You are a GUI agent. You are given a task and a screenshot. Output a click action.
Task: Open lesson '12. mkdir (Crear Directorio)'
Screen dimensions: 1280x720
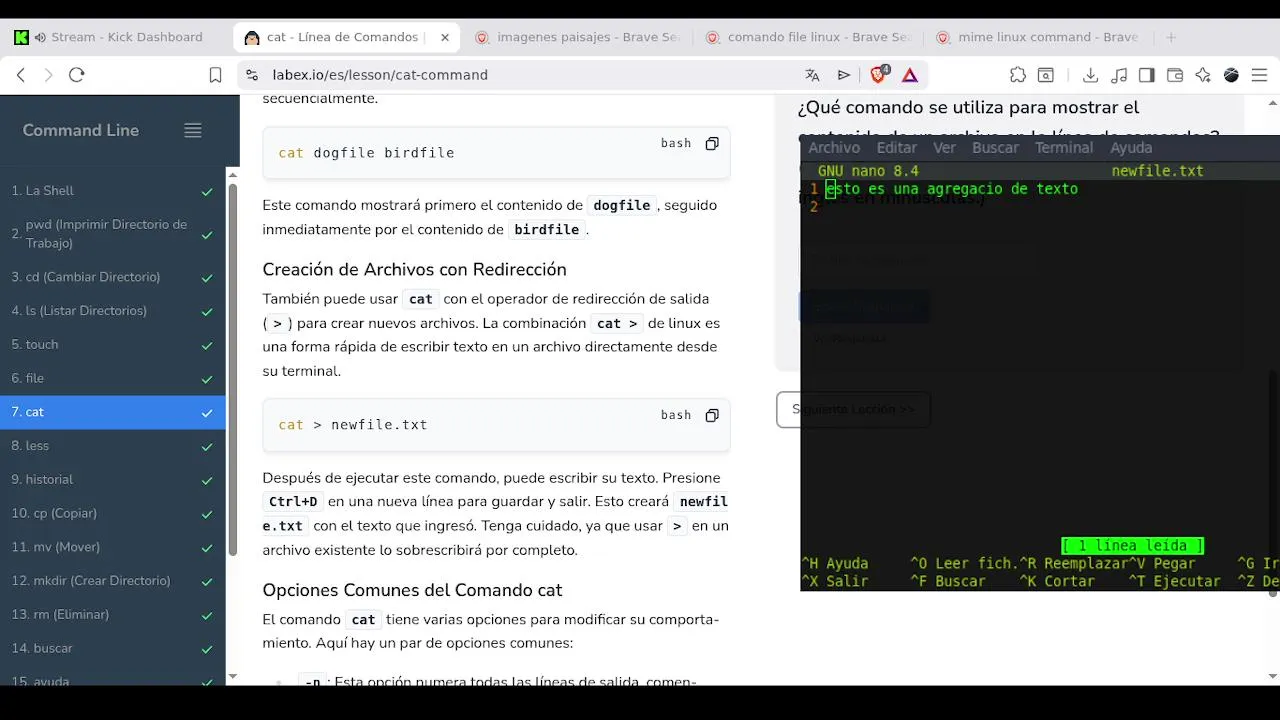tap(112, 581)
